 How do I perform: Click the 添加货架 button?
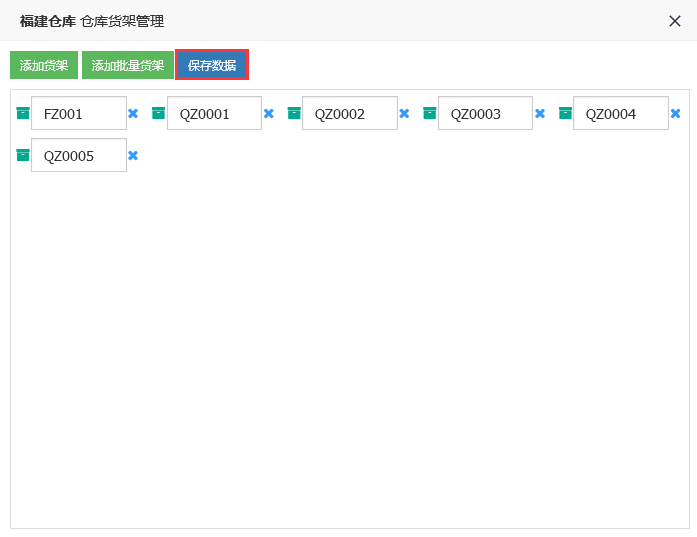pos(44,65)
